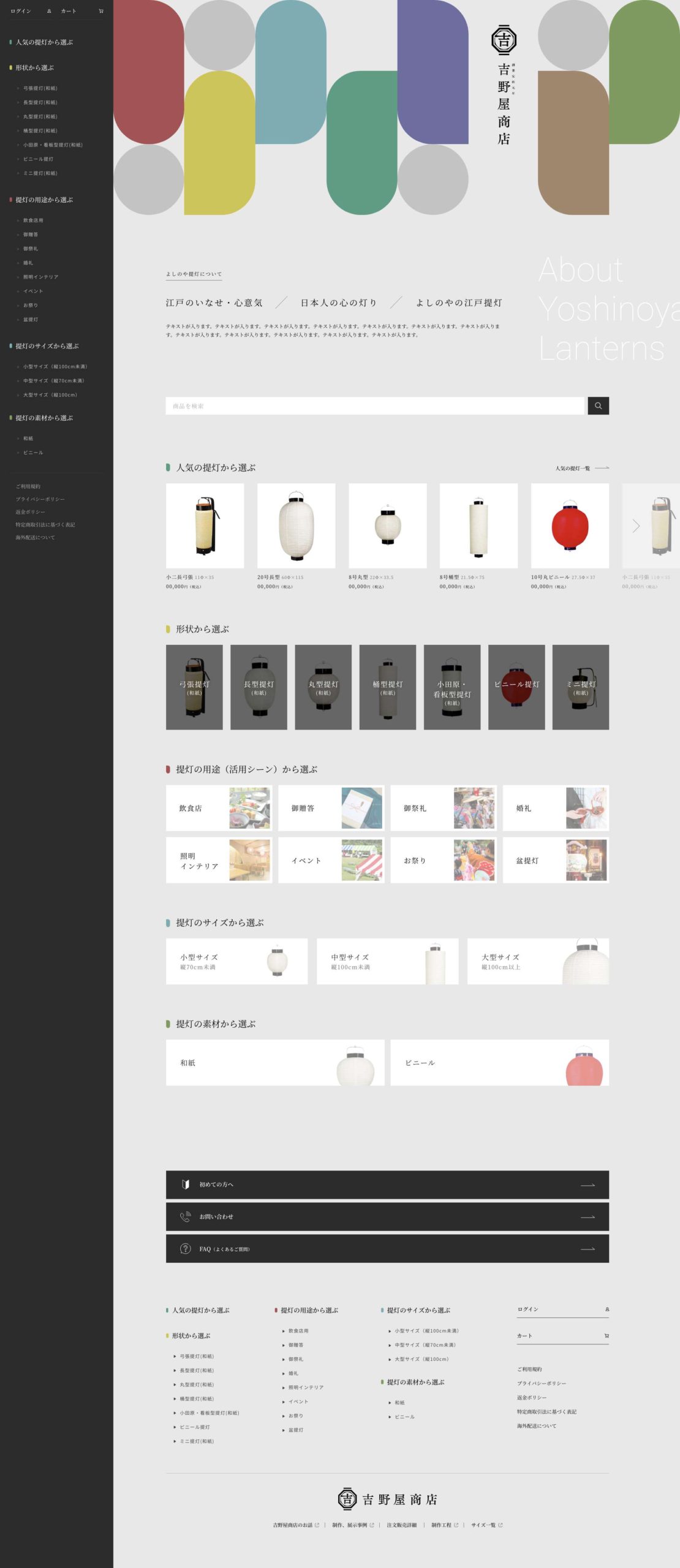The height and width of the screenshot is (1568, 680).
Task: Select the 大型サイズ size card
Action: pyautogui.click(x=537, y=961)
